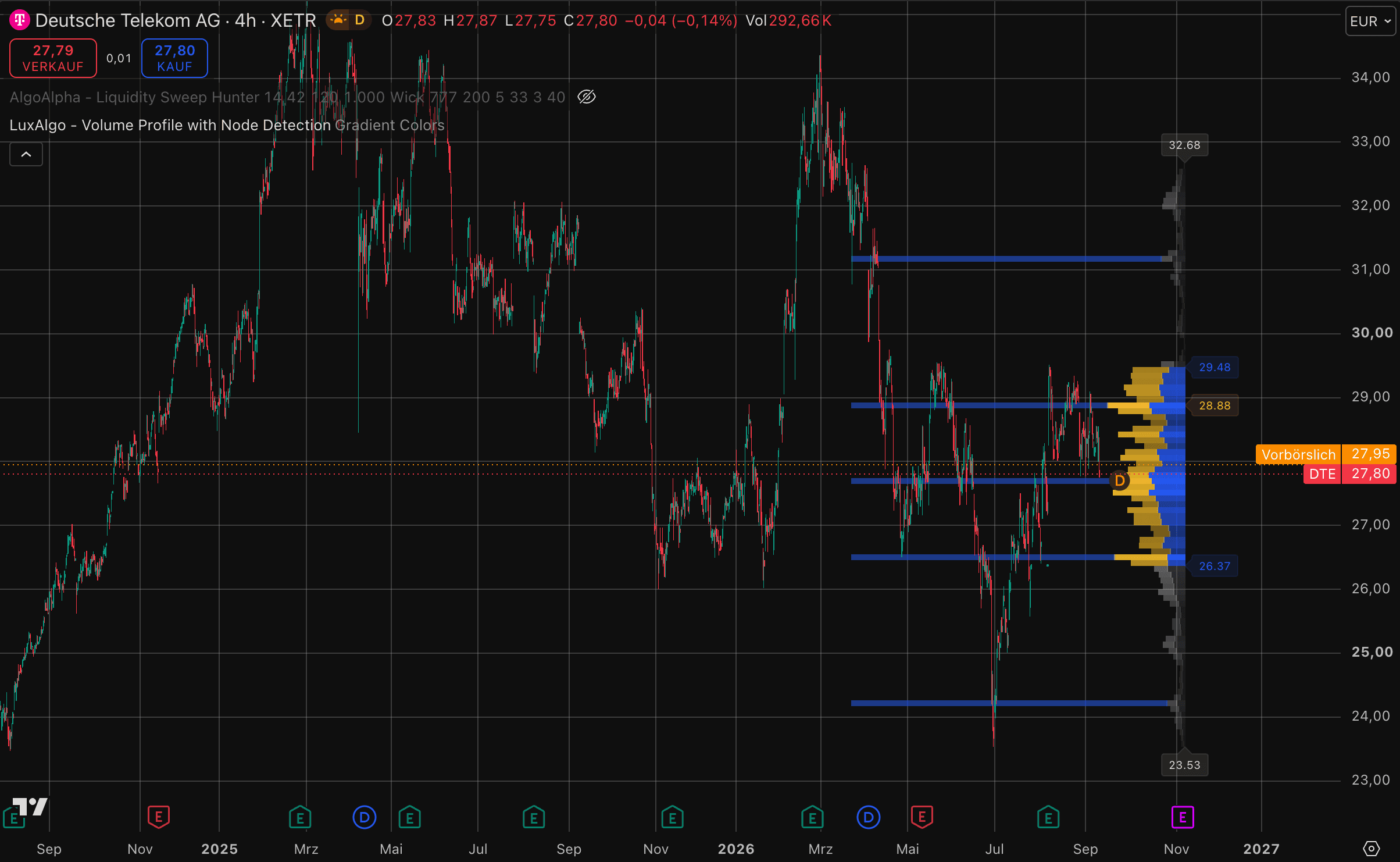Open the magenta earnings marker at November 2026
This screenshot has height=862, width=1400.
[1183, 817]
